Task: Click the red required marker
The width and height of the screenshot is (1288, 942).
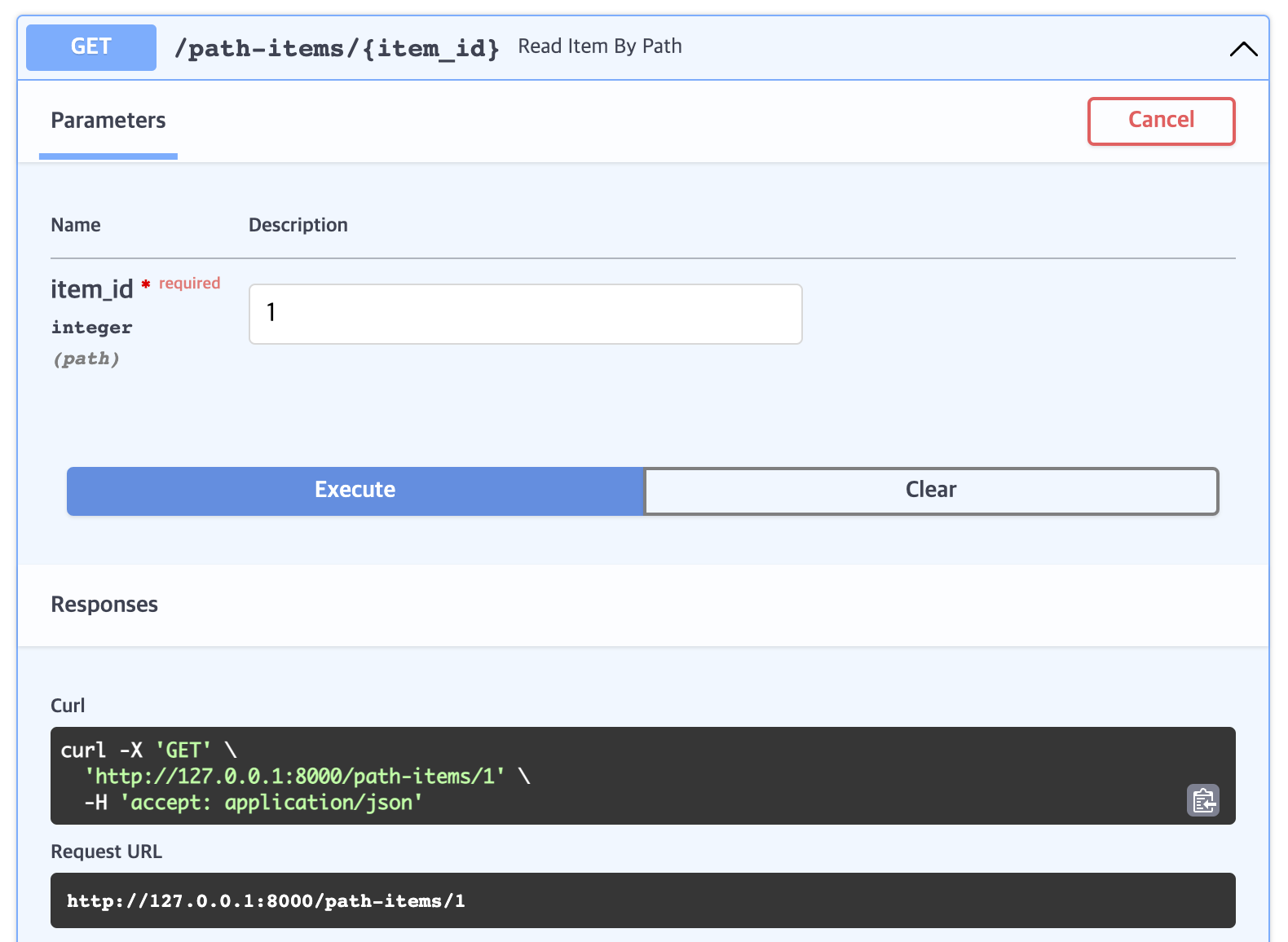Action: (x=181, y=284)
